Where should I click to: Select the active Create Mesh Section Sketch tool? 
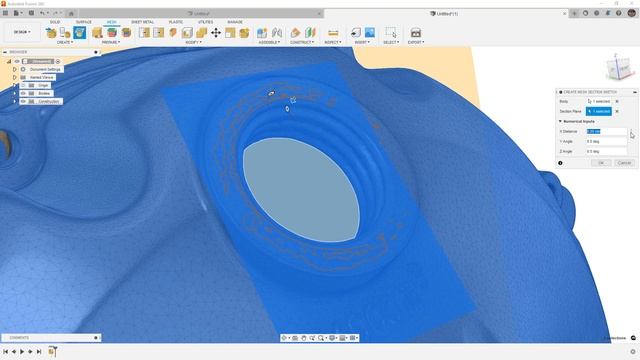coord(80,33)
